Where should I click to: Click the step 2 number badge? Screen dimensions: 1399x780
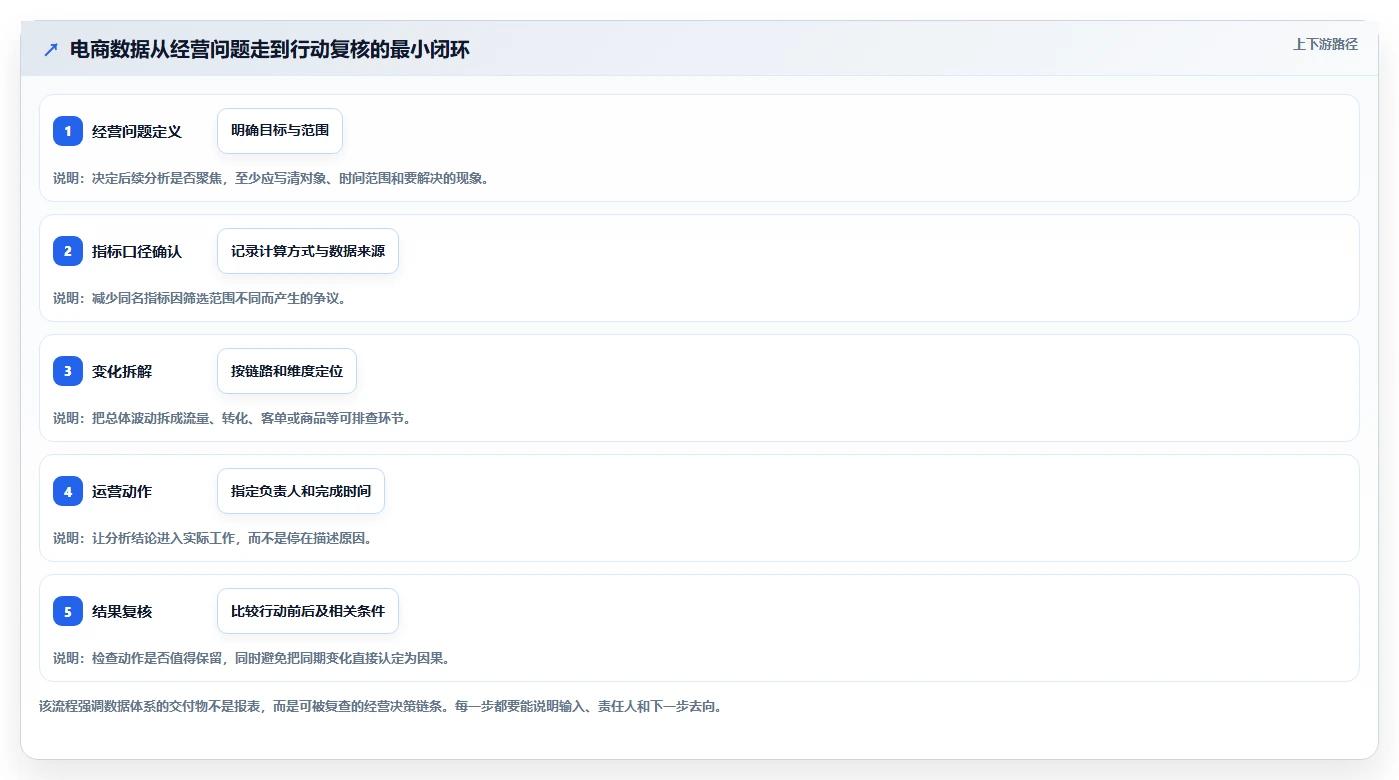[68, 251]
